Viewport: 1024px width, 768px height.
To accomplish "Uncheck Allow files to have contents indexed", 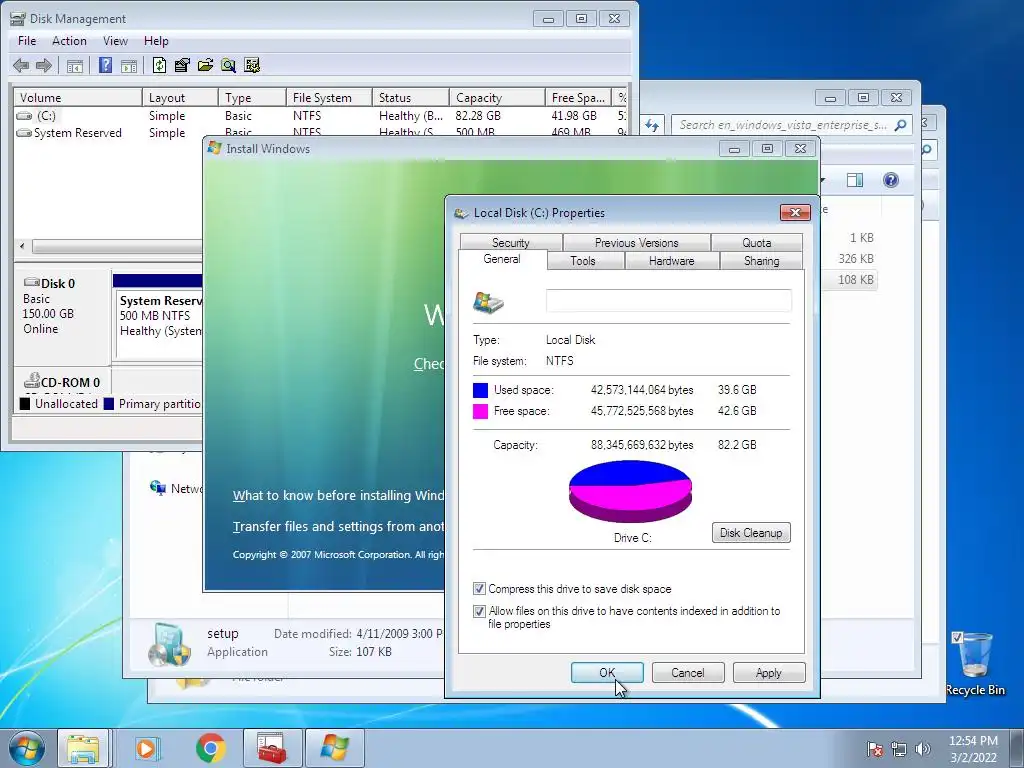I will pyautogui.click(x=479, y=611).
